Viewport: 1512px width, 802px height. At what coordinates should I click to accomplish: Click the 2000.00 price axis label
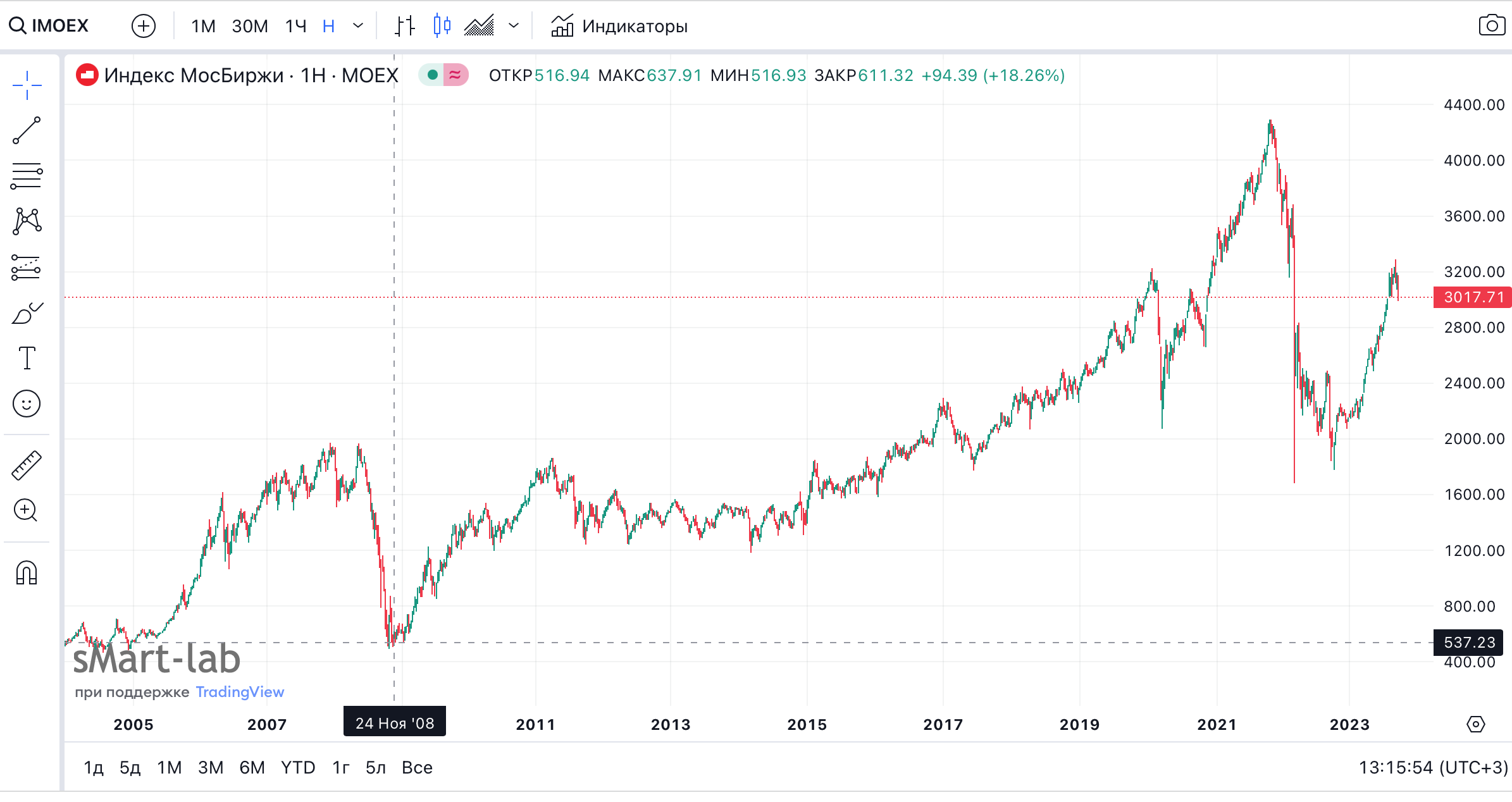(1474, 439)
